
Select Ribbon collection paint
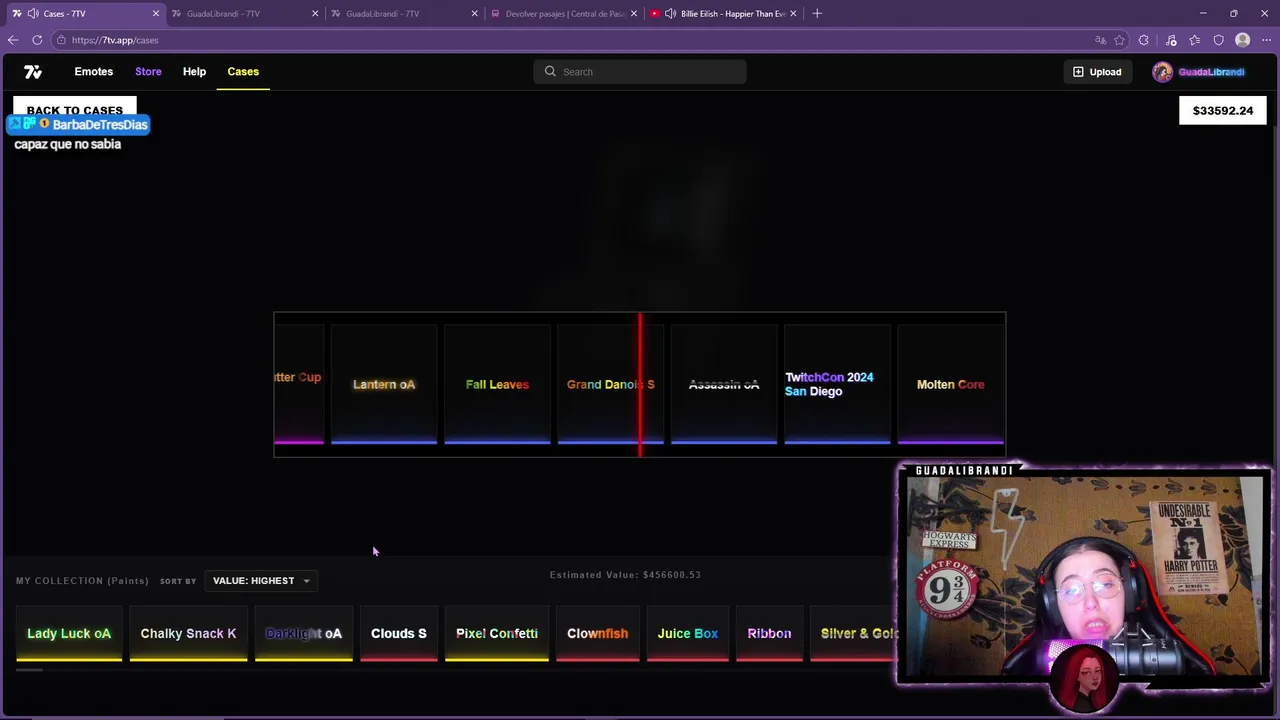[769, 634]
